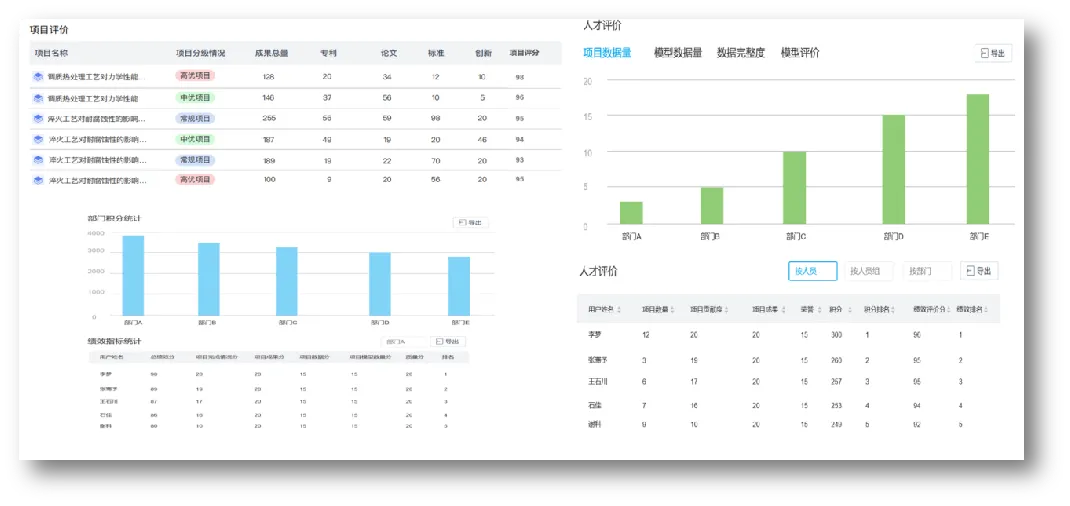This screenshot has width=1070, height=506.
Task: Click the 项目名称 column header
Action: (50, 53)
